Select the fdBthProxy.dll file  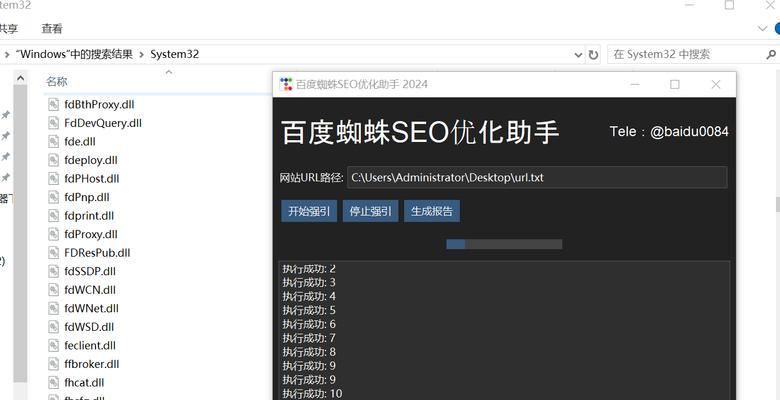point(99,104)
